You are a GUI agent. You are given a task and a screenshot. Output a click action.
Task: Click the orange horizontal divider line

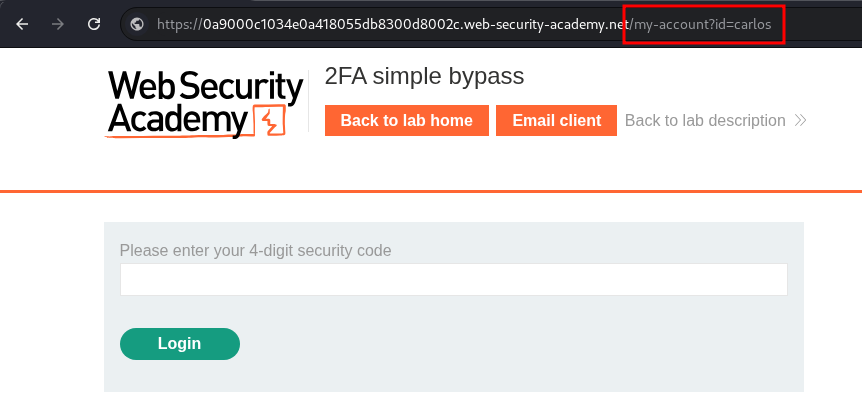coord(431,190)
